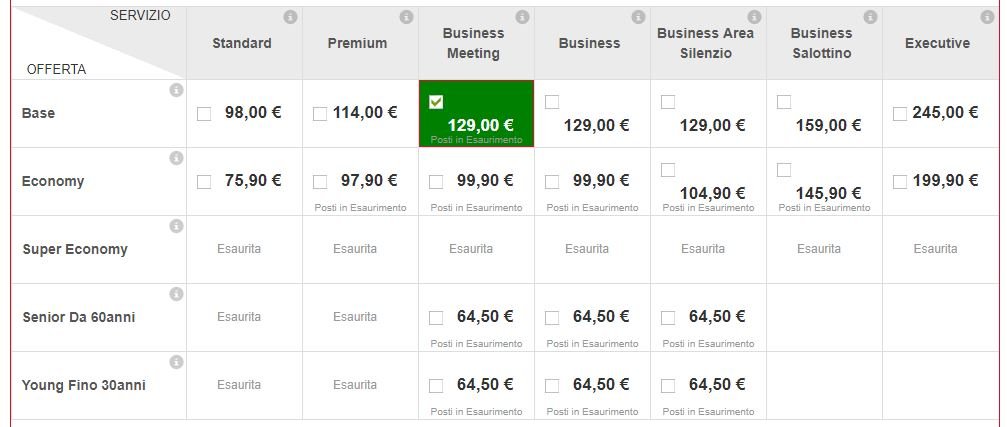
Task: Open info icon for Base offer
Action: [x=176, y=91]
